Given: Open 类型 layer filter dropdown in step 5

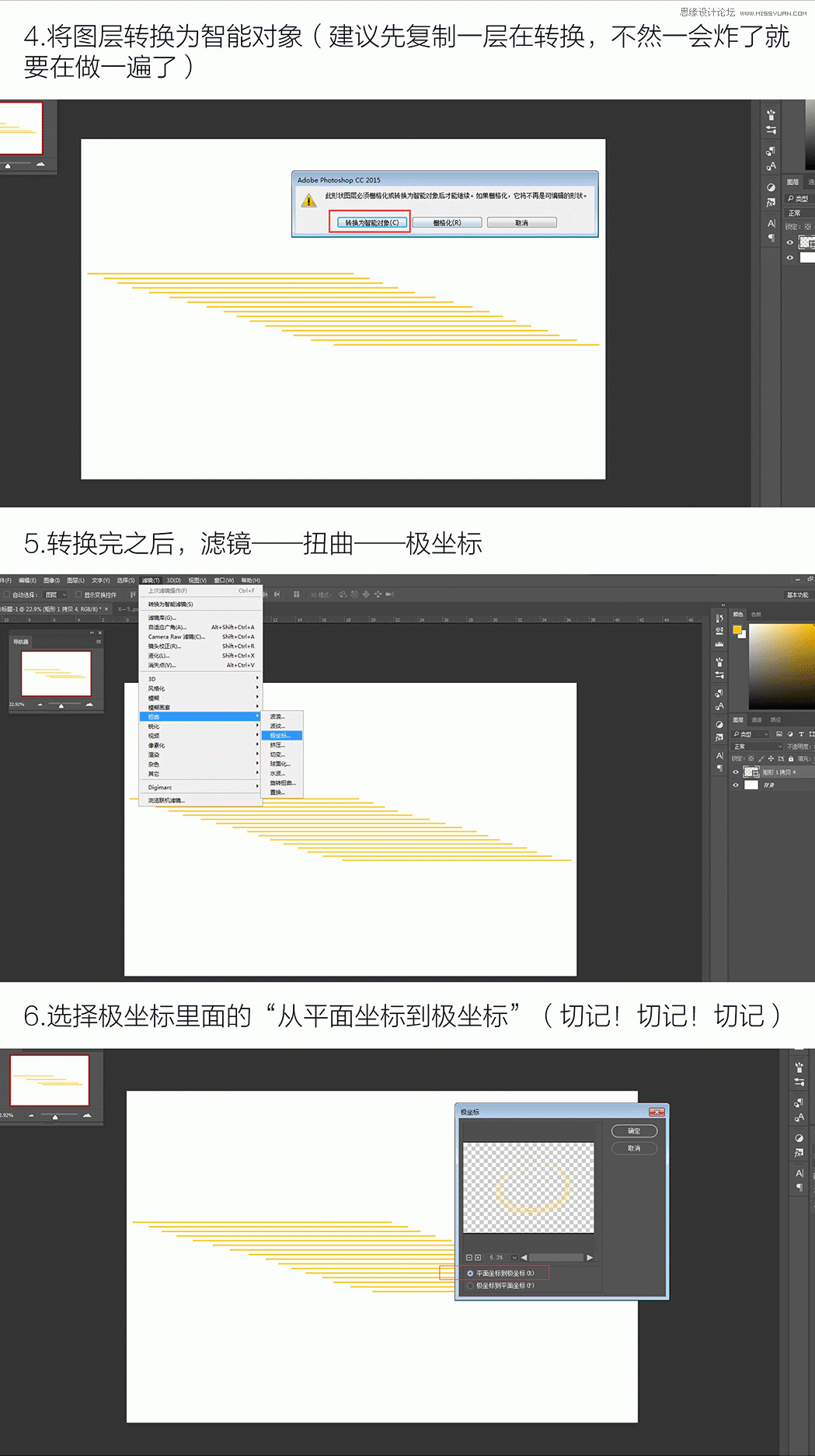Looking at the screenshot, I should tap(751, 734).
